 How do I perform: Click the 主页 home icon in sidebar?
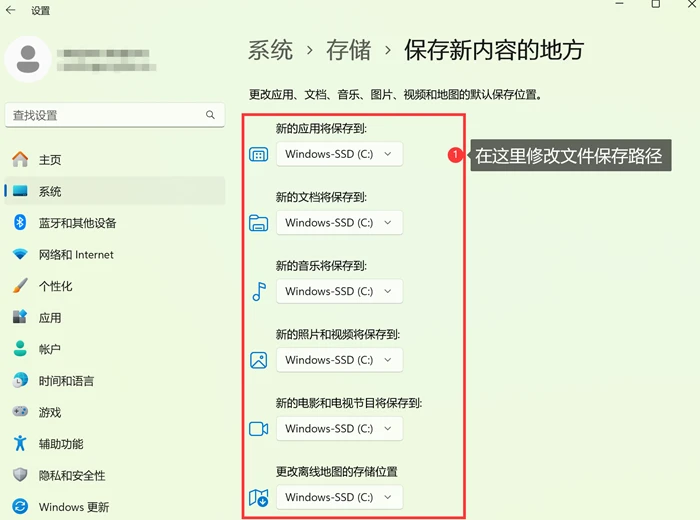pyautogui.click(x=20, y=159)
